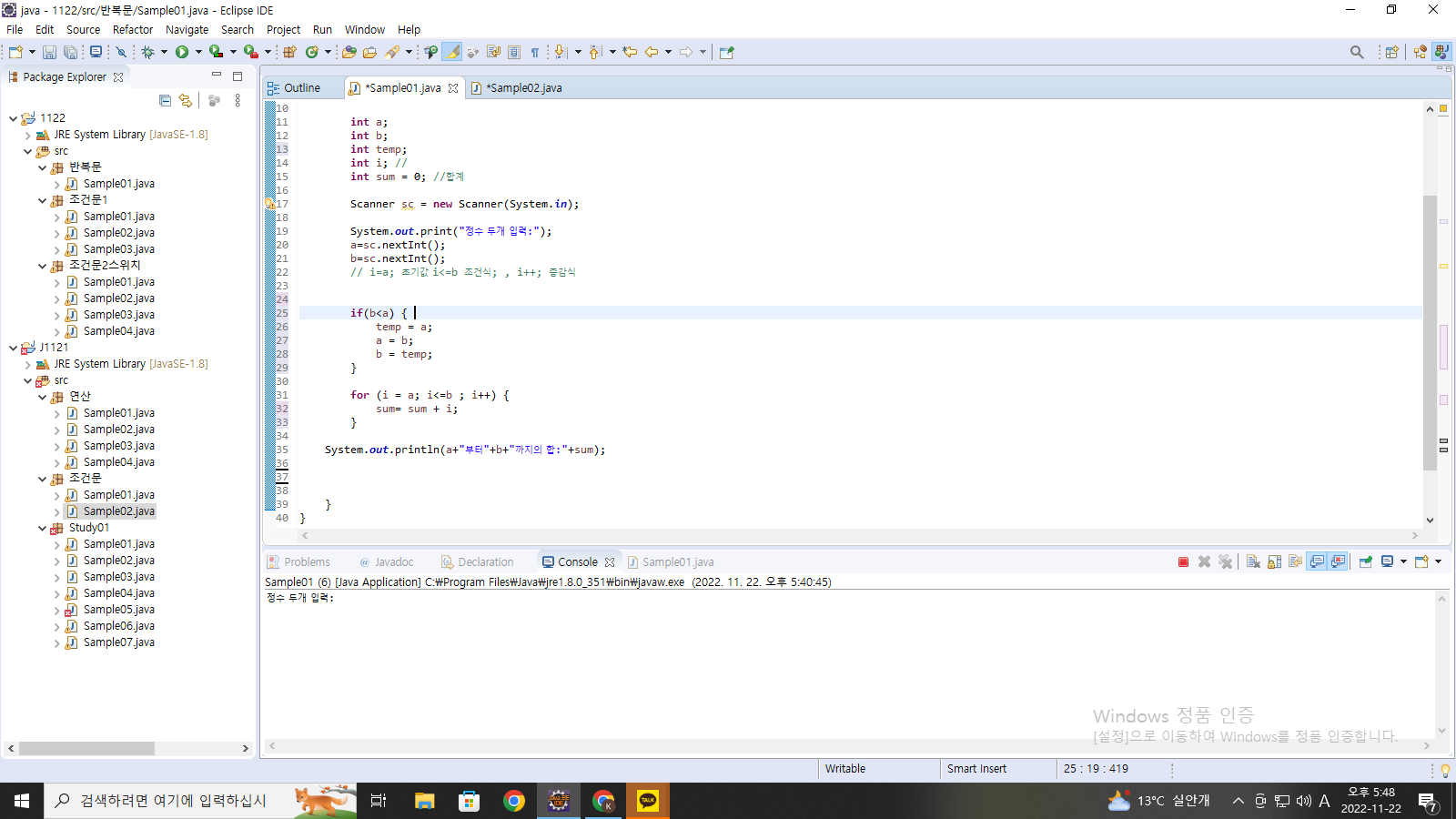This screenshot has height=819, width=1456.
Task: Toggle Skip All Breakpoints icon
Action: coord(120,52)
